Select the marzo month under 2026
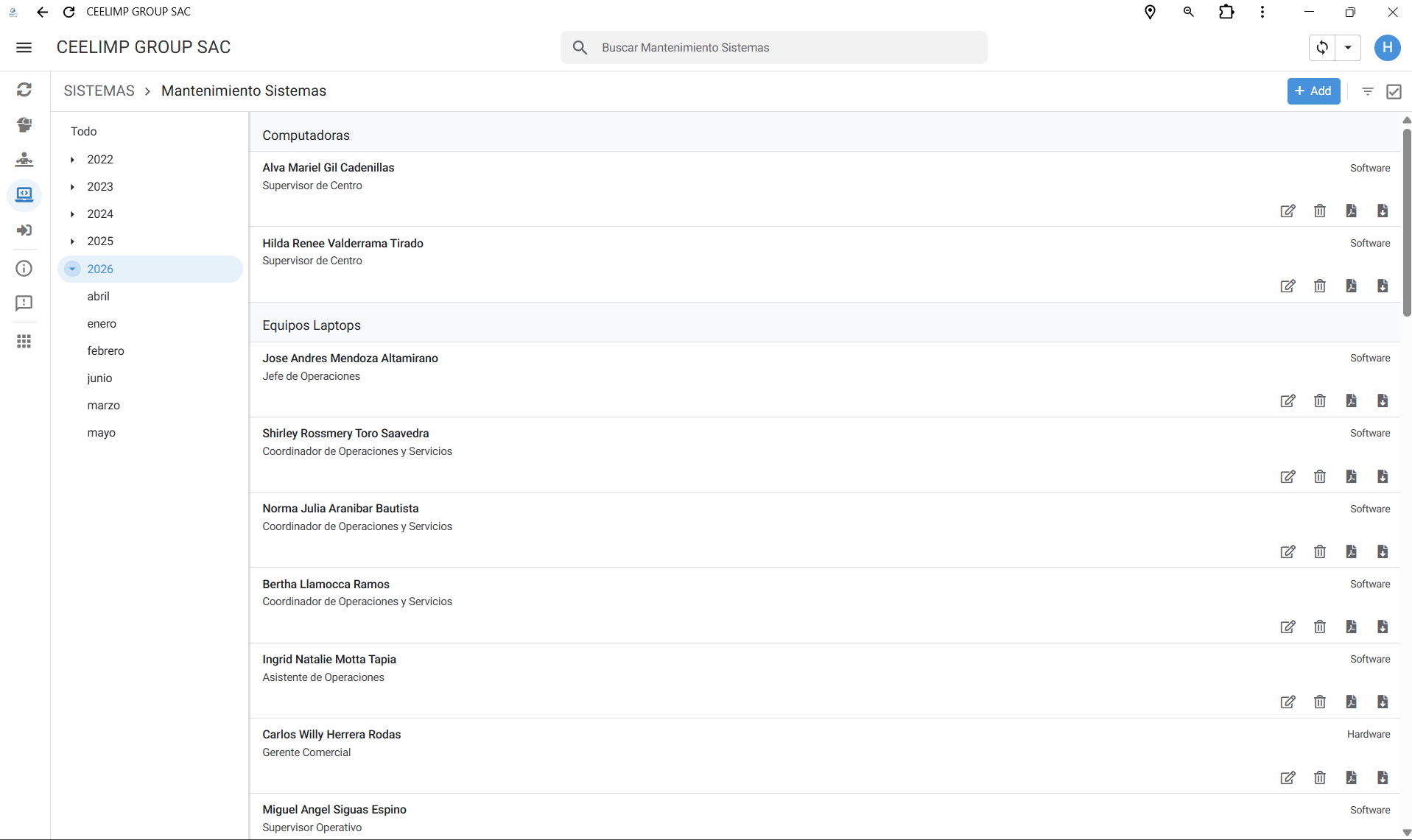Viewport: 1412px width, 840px height. pos(103,406)
